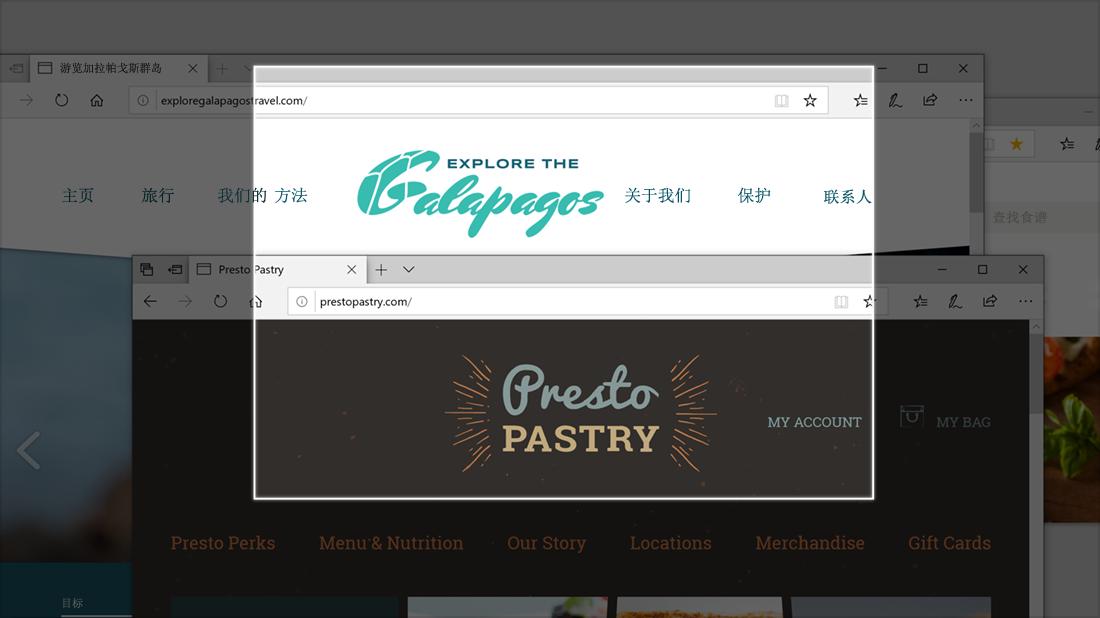This screenshot has width=1100, height=618.
Task: Click the share icon in Presto Pastry window
Action: pos(990,301)
